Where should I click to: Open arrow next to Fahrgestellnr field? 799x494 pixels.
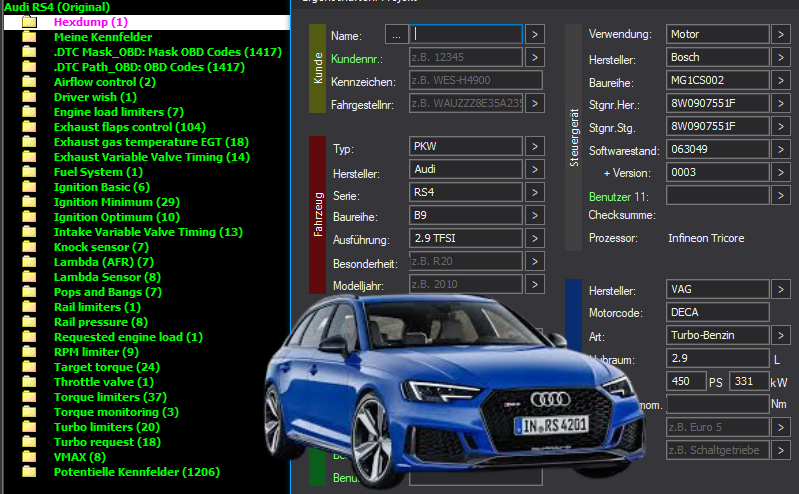tap(535, 103)
